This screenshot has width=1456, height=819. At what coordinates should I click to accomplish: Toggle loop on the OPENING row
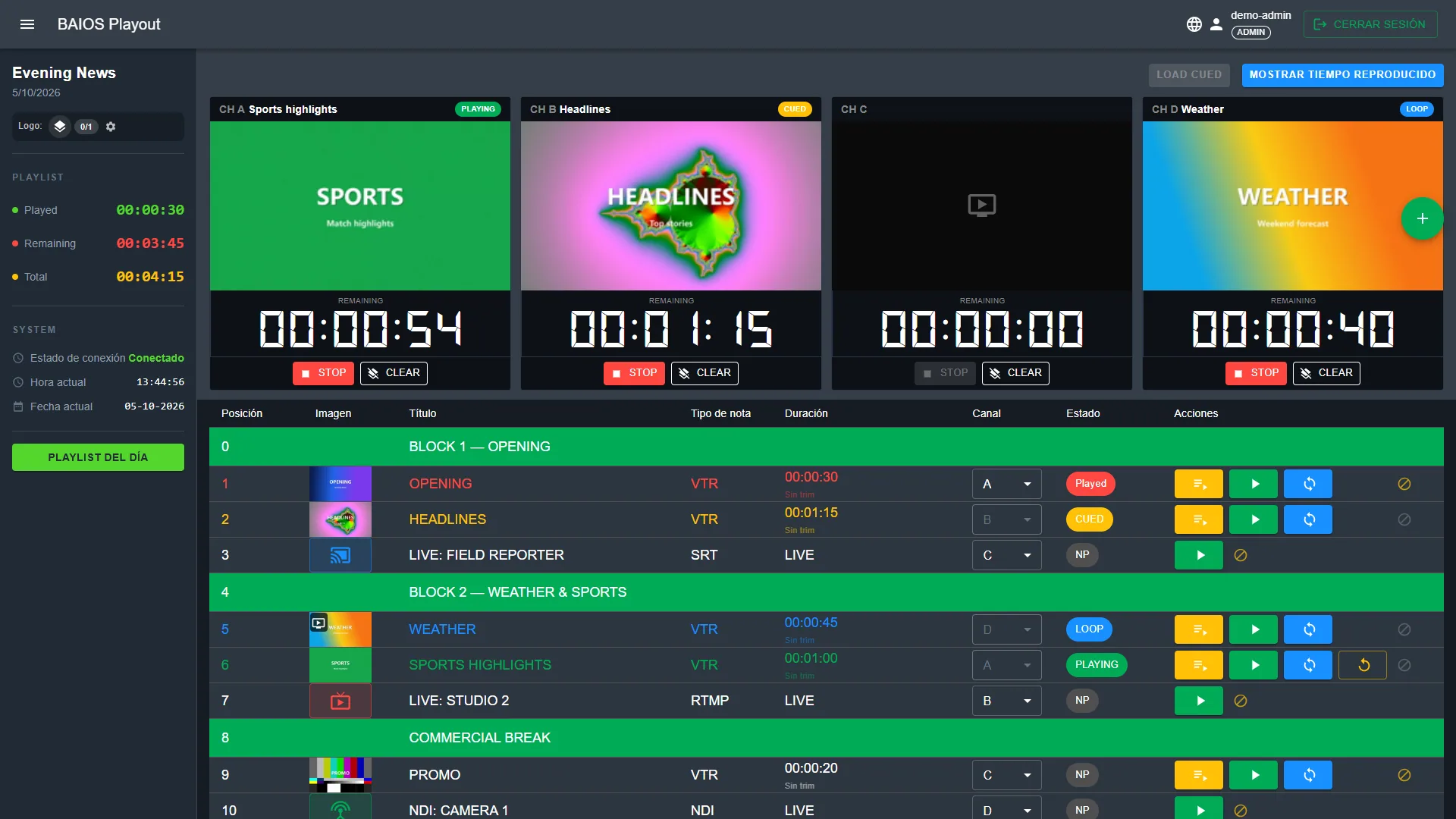1307,484
